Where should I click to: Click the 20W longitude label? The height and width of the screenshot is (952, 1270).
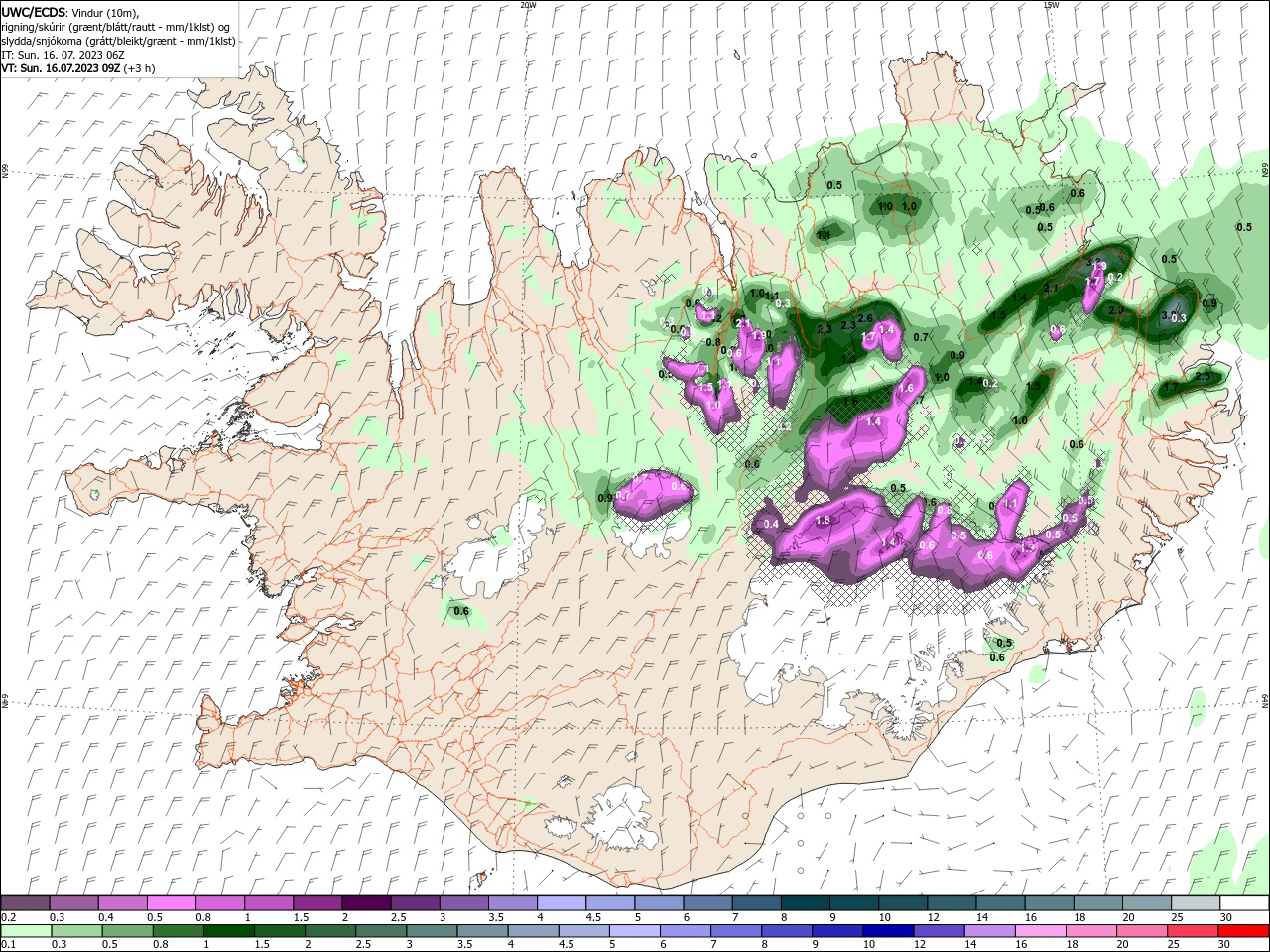(x=528, y=5)
